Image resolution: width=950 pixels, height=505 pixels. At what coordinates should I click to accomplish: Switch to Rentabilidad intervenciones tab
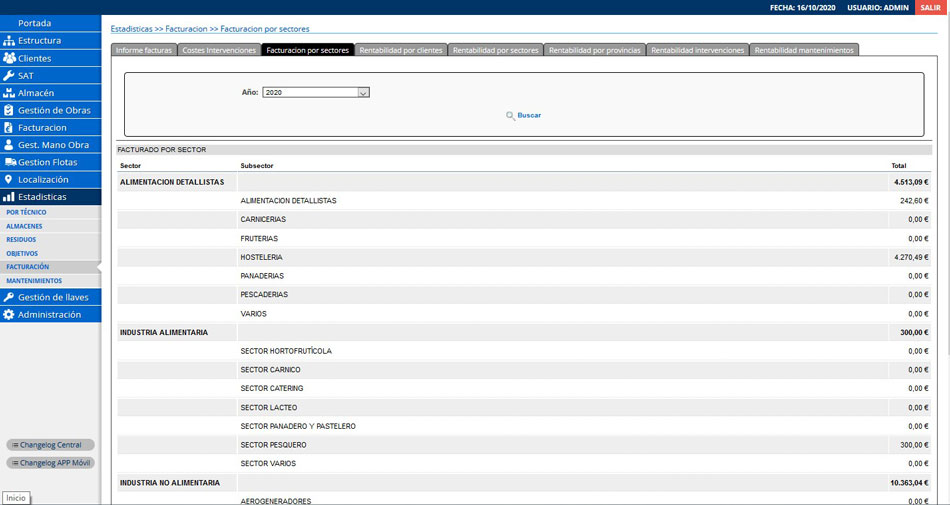697,50
